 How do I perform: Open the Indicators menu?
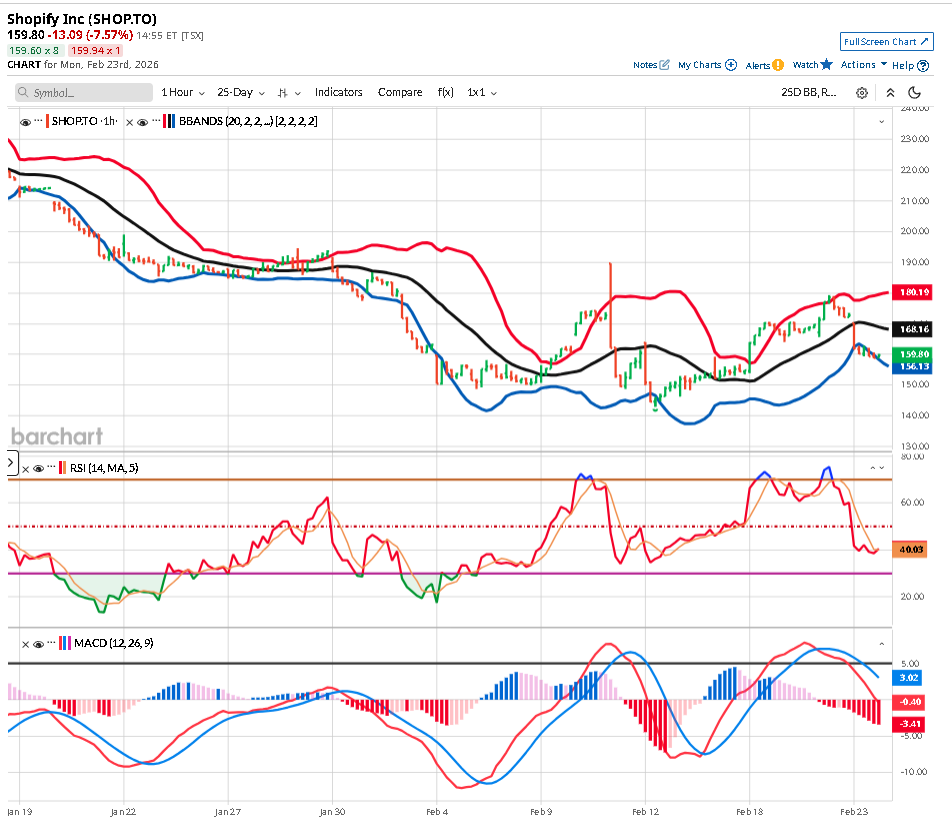338,92
